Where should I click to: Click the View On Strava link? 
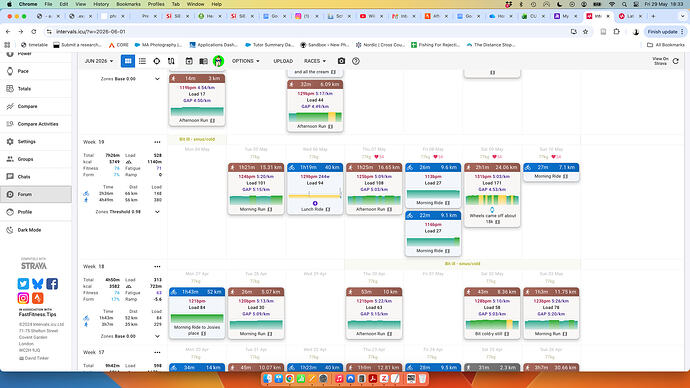click(x=660, y=61)
